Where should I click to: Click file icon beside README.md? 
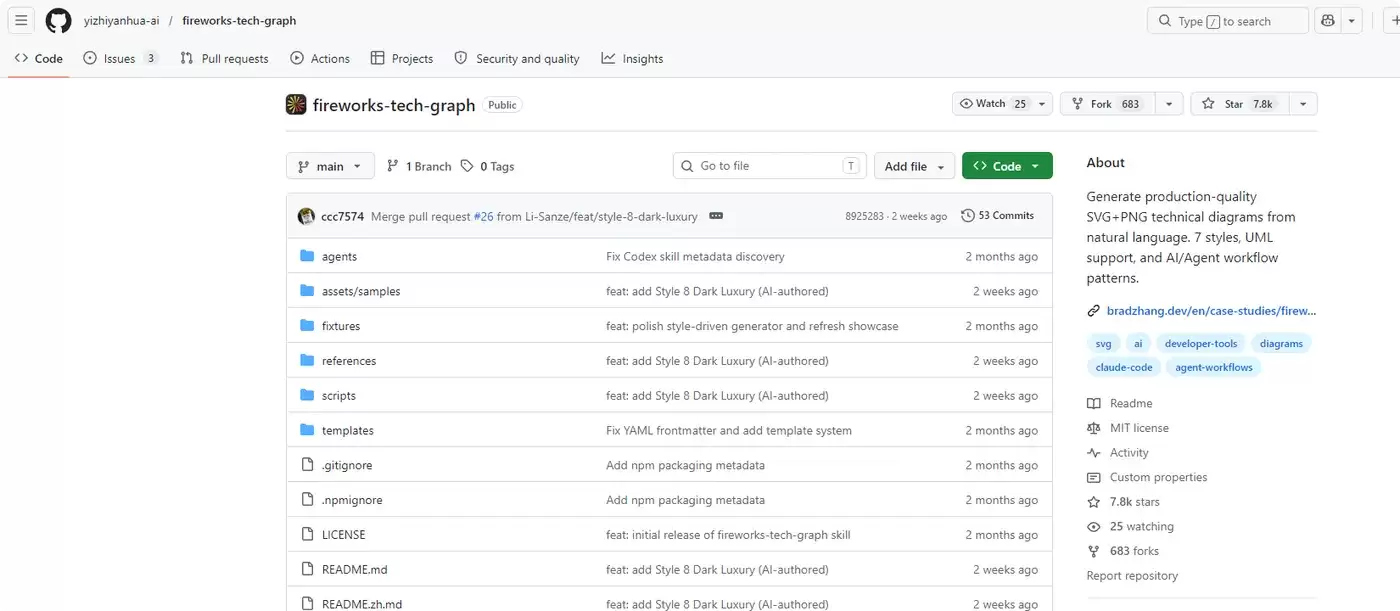[307, 570]
